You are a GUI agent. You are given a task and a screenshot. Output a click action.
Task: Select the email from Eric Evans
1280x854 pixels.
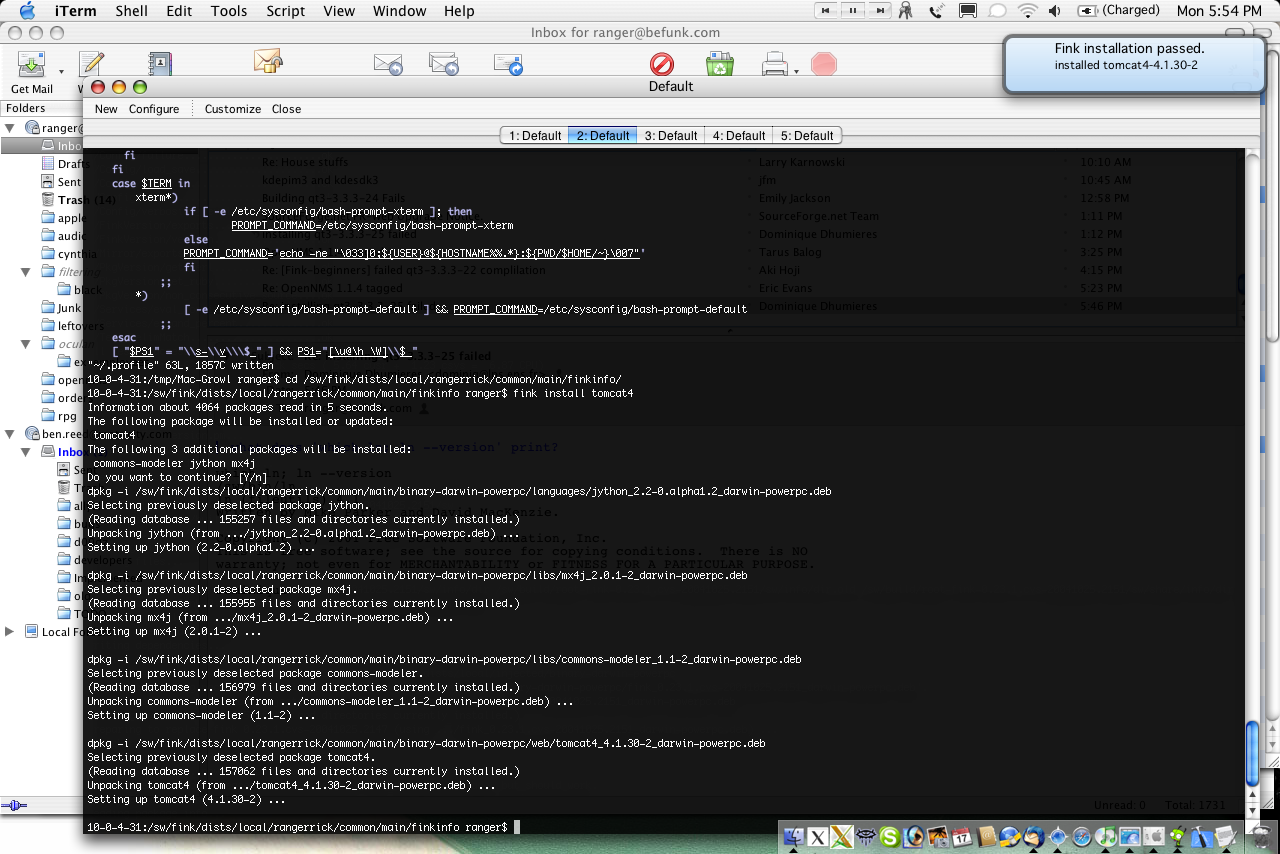coord(787,288)
